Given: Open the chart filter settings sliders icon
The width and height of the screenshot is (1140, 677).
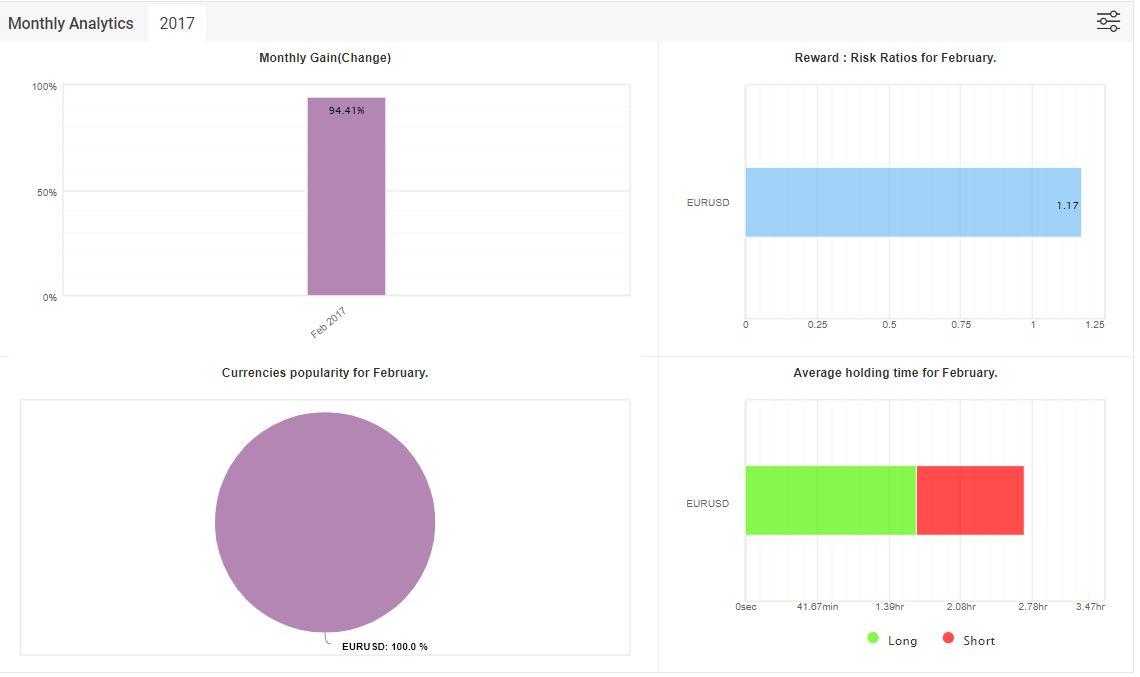Looking at the screenshot, I should pos(1108,22).
